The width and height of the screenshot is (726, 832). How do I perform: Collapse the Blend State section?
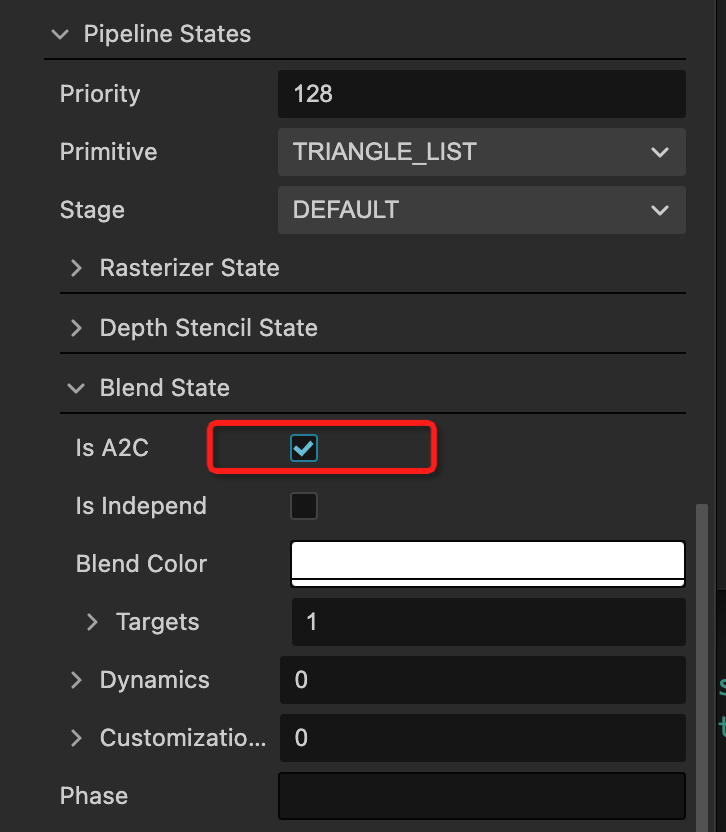pyautogui.click(x=76, y=389)
